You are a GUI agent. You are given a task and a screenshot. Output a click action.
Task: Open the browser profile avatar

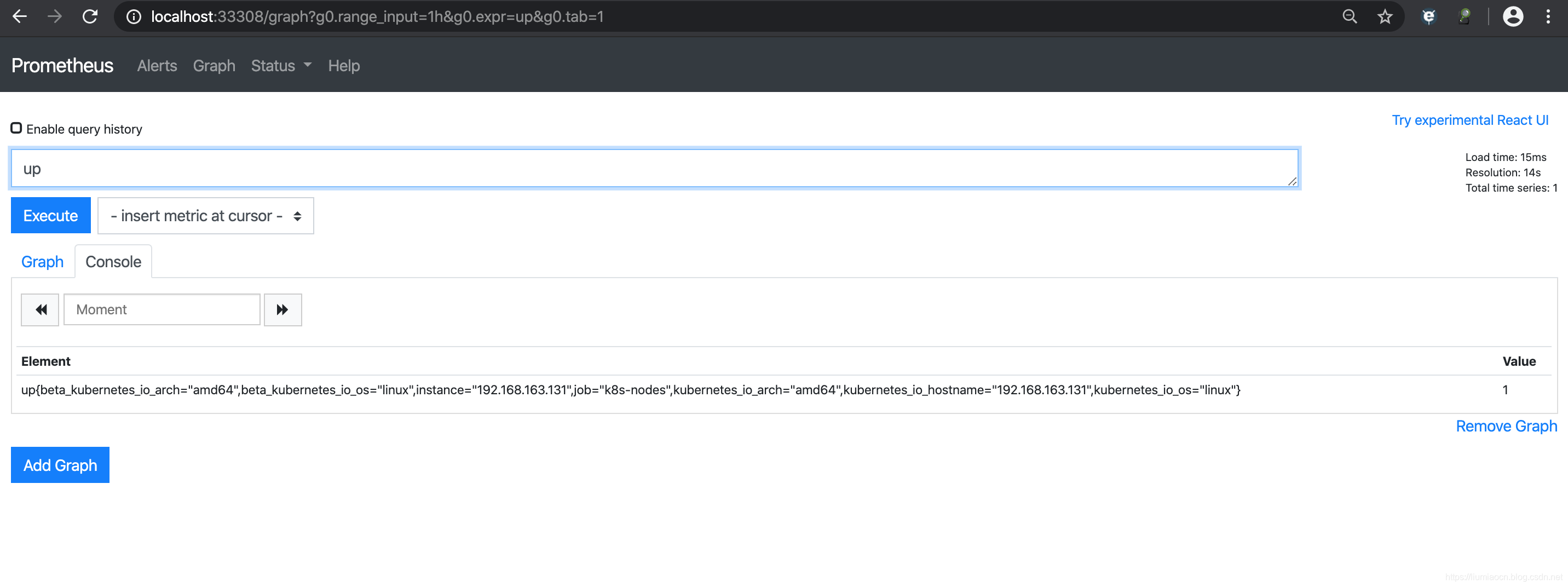(x=1513, y=16)
